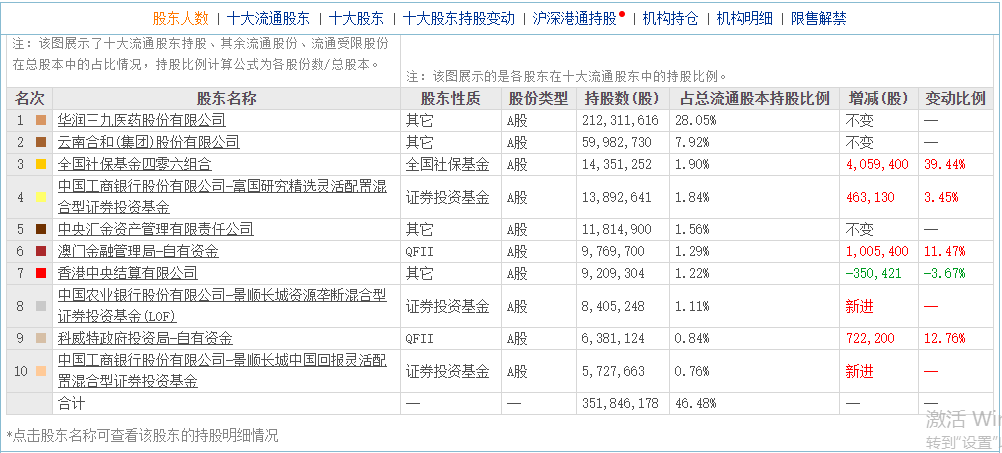Open 十大股东持股变动 tab

point(459,19)
